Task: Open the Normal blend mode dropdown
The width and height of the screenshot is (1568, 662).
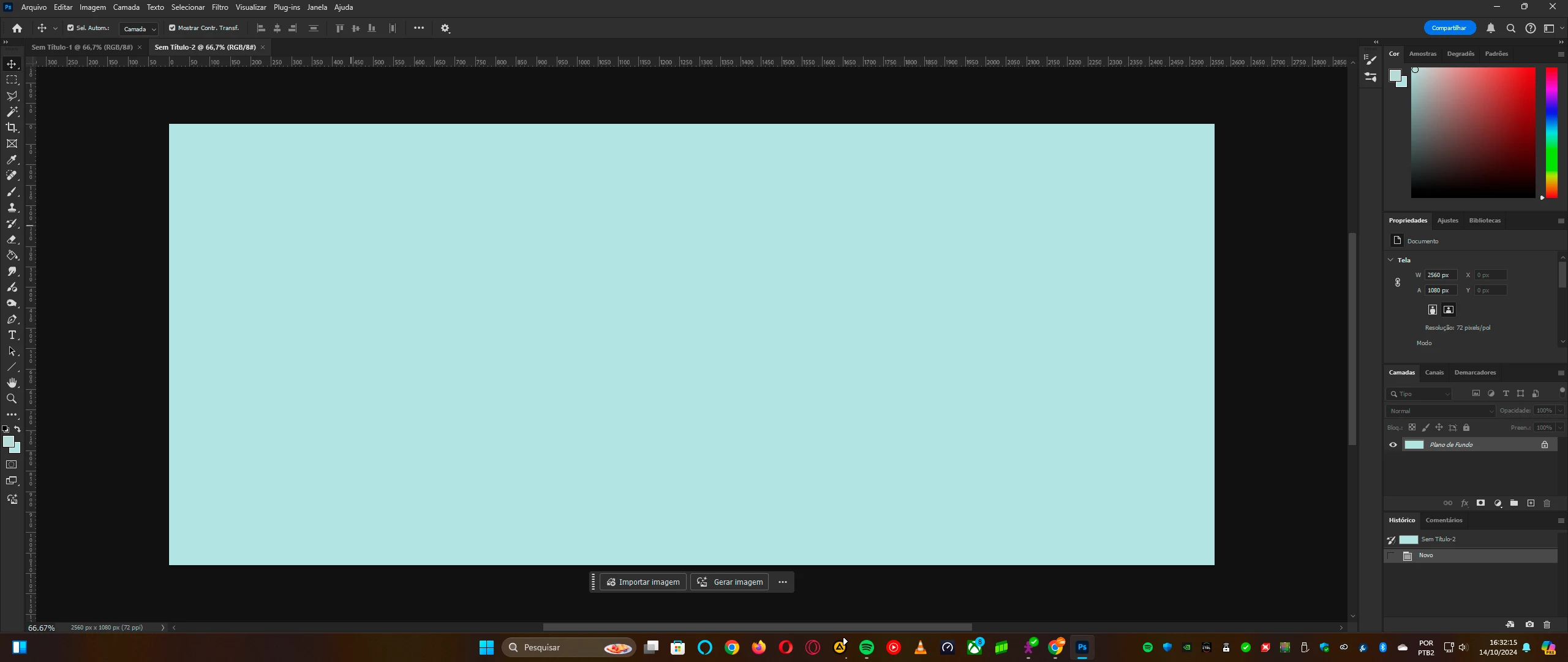Action: (x=1440, y=411)
